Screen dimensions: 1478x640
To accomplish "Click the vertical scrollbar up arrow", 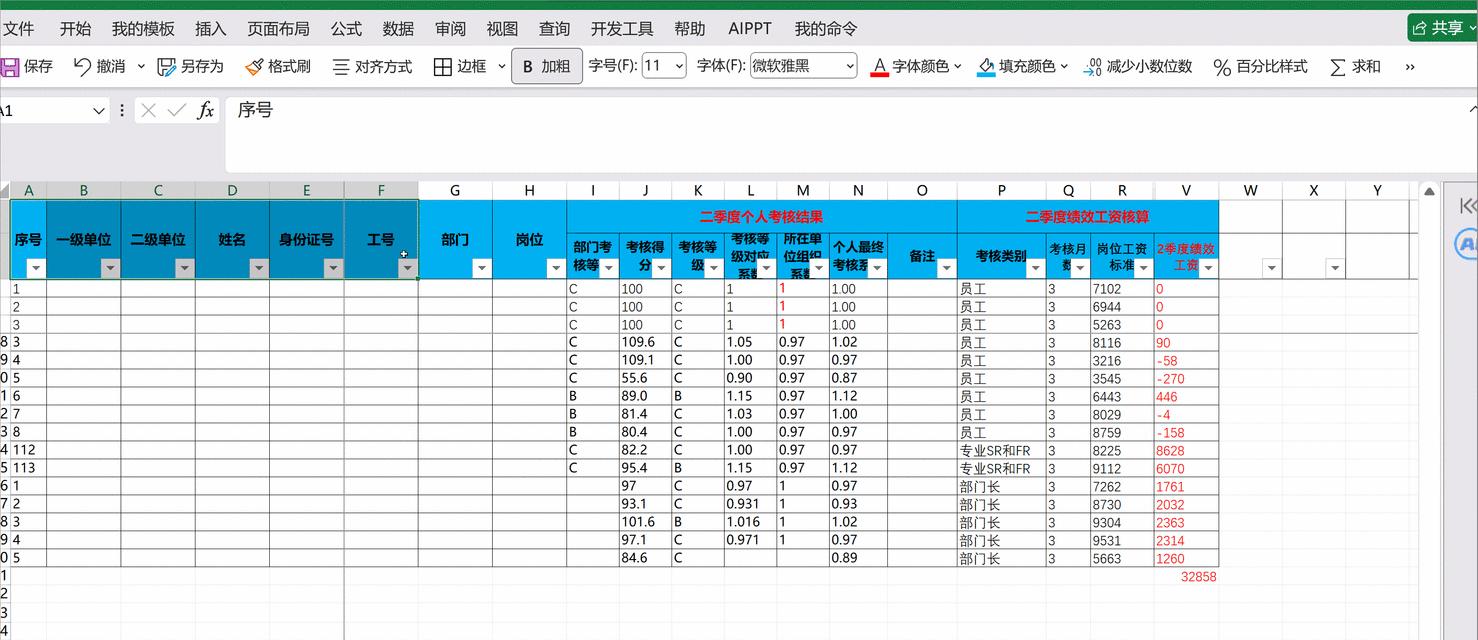I will coord(1430,190).
